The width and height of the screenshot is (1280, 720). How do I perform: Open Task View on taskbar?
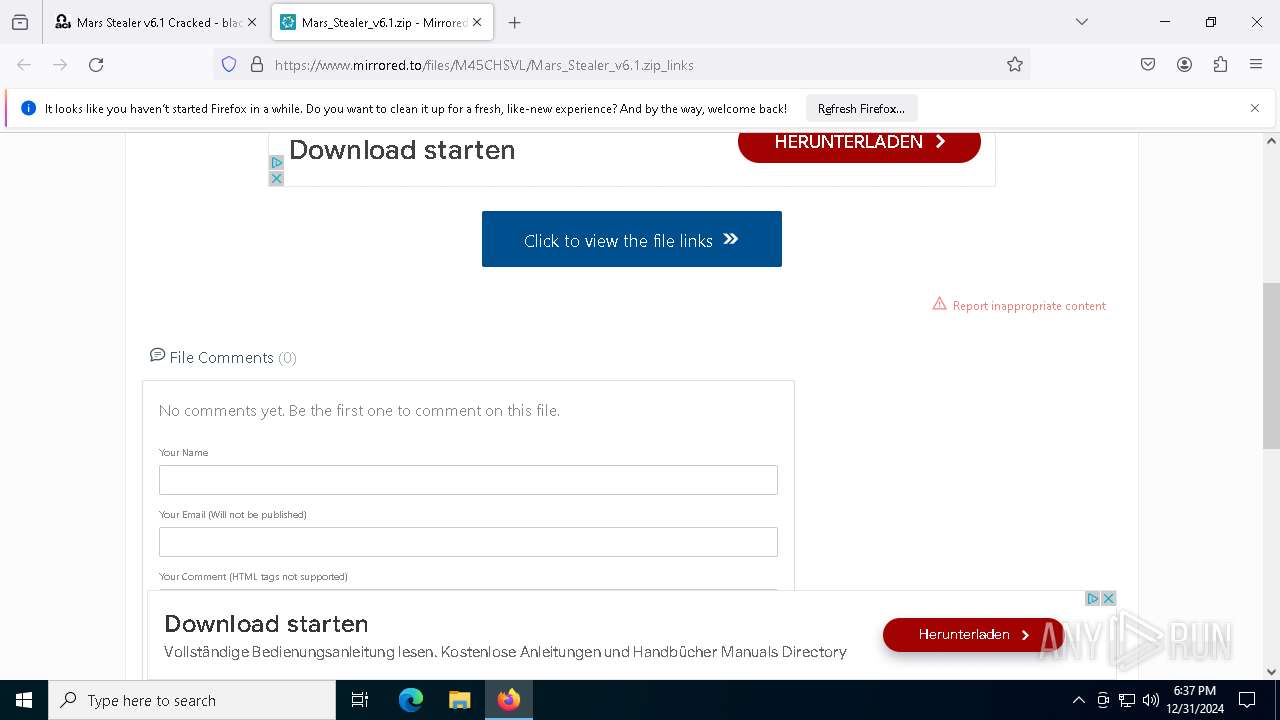(360, 700)
